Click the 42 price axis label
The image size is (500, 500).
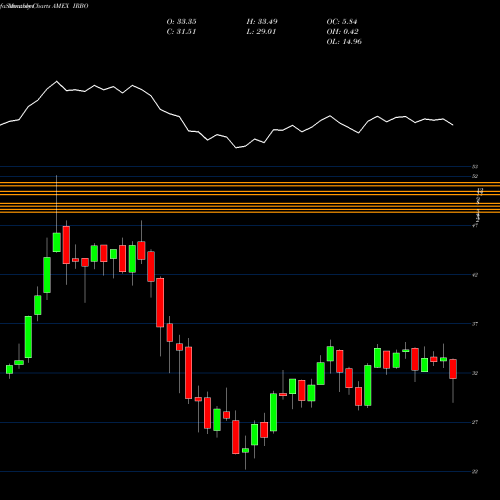pos(475,275)
